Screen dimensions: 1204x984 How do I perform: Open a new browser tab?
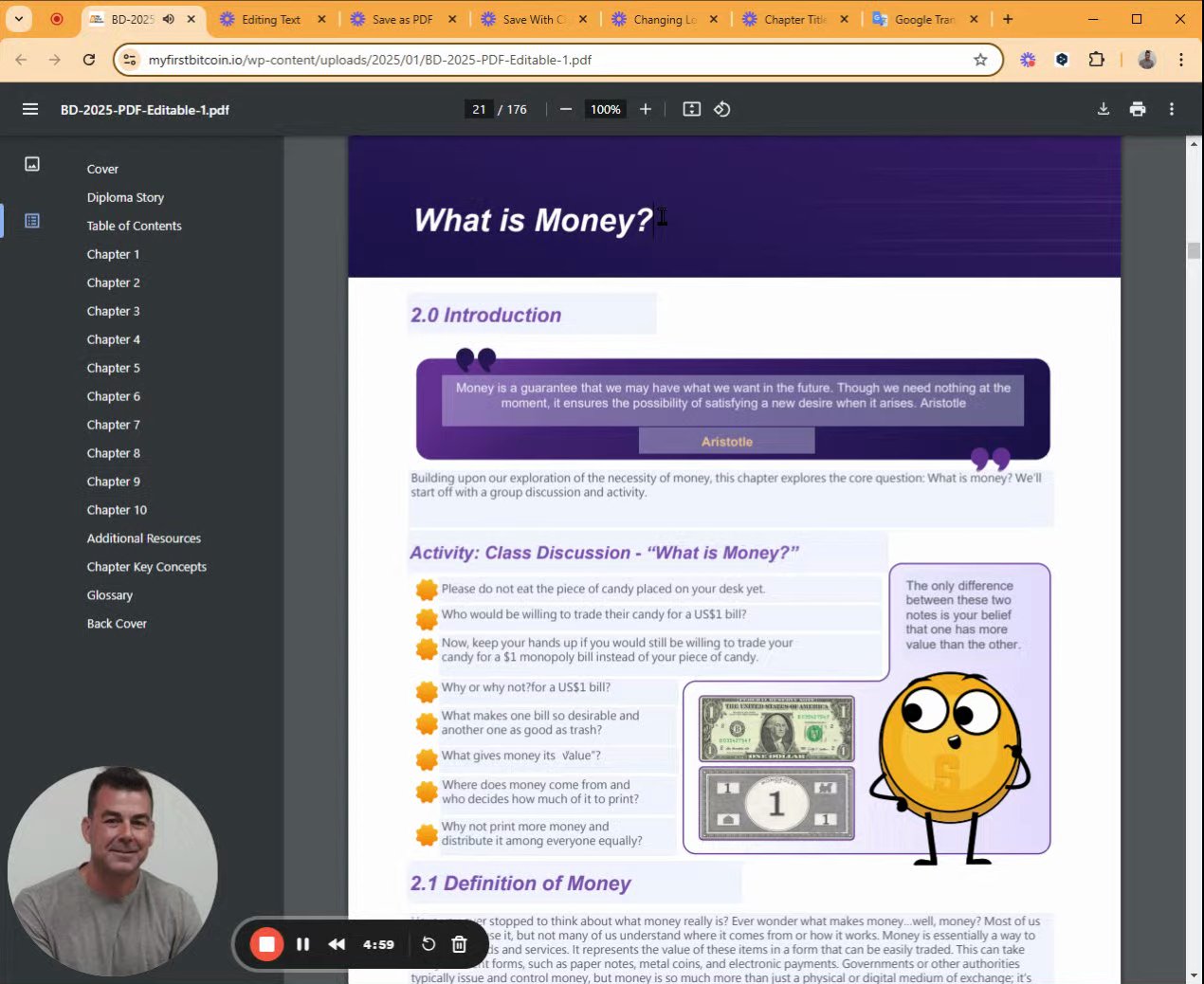[x=1008, y=19]
